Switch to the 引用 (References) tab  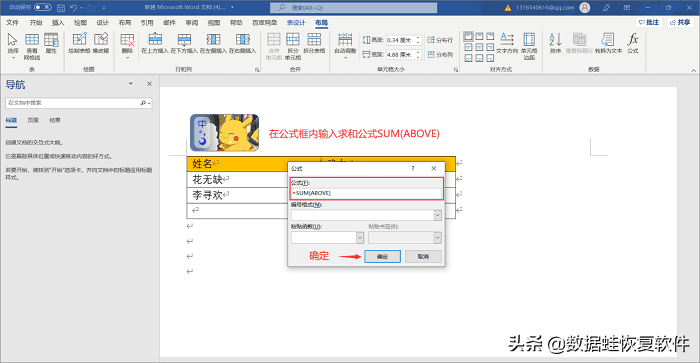point(147,22)
